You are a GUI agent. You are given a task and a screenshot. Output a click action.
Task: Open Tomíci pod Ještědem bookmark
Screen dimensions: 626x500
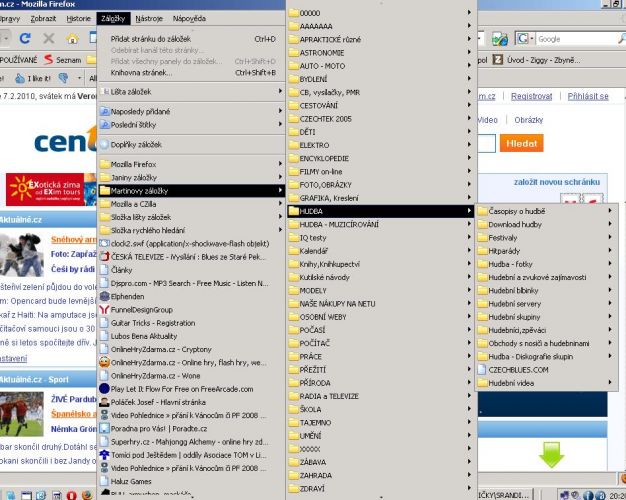click(191, 455)
